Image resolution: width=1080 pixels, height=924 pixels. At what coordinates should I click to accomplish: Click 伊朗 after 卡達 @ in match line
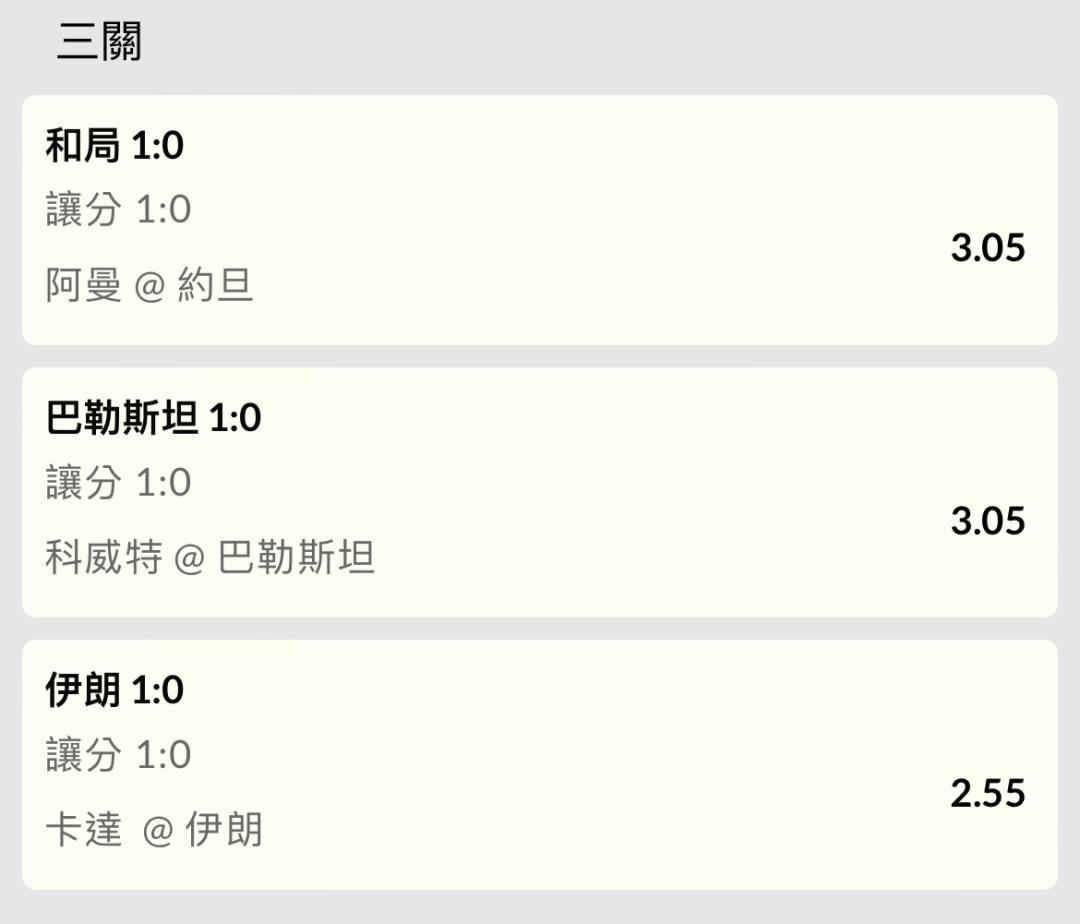coord(224,830)
